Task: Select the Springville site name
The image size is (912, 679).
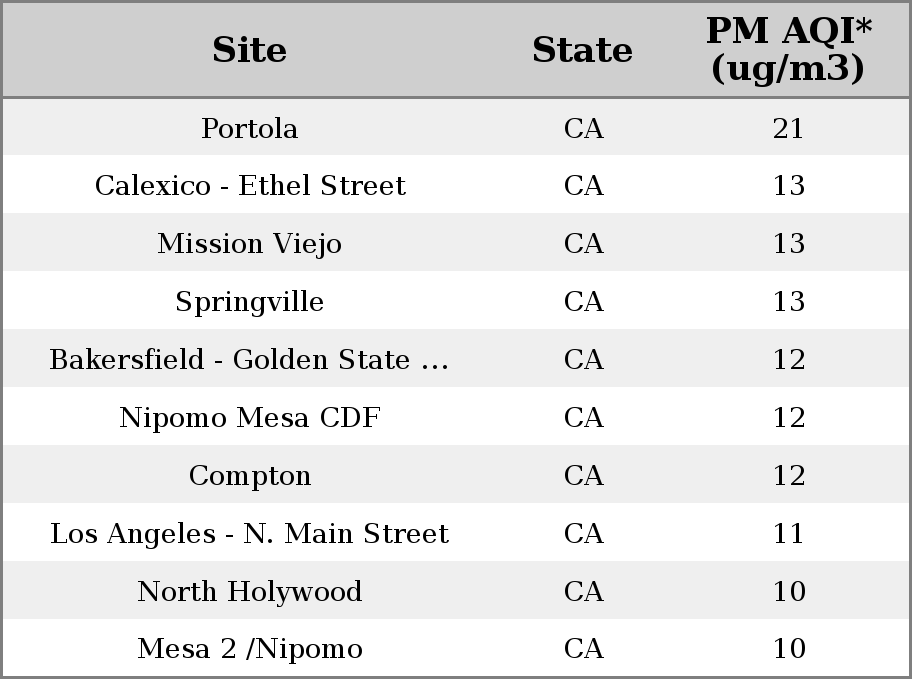Action: (x=250, y=302)
